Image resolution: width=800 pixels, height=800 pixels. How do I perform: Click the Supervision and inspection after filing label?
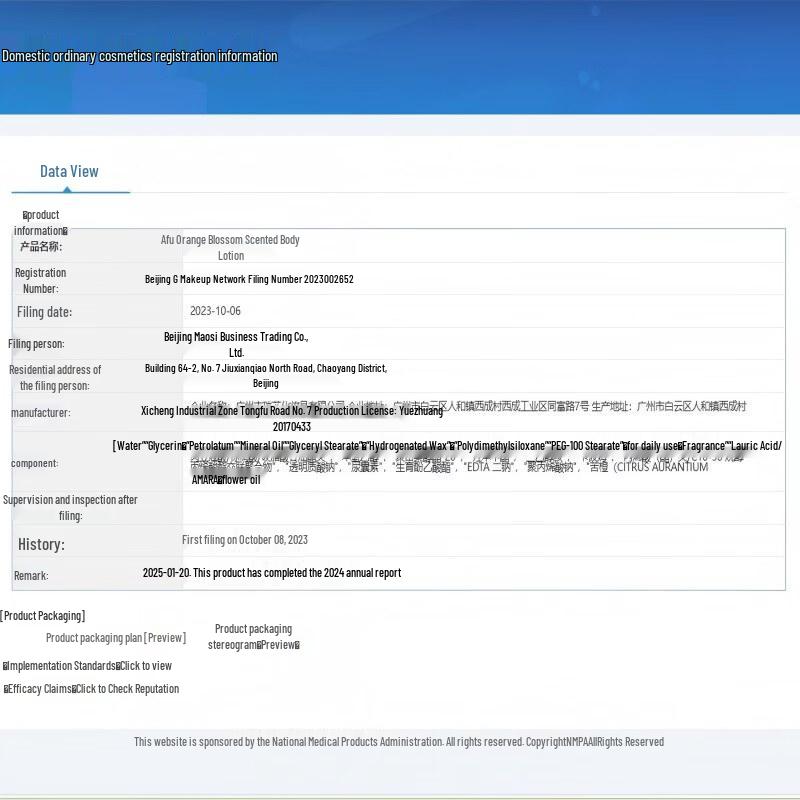coord(70,507)
